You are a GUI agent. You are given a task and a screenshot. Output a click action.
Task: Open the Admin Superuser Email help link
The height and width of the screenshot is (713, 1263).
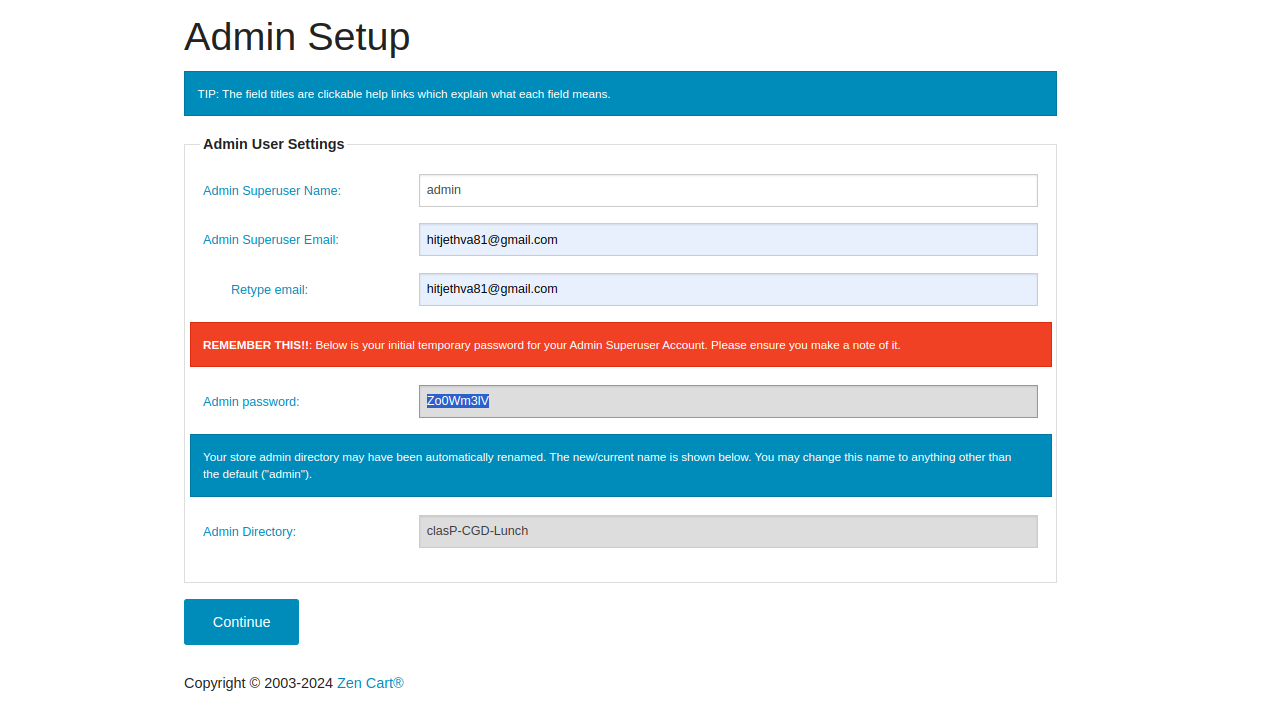pos(270,240)
